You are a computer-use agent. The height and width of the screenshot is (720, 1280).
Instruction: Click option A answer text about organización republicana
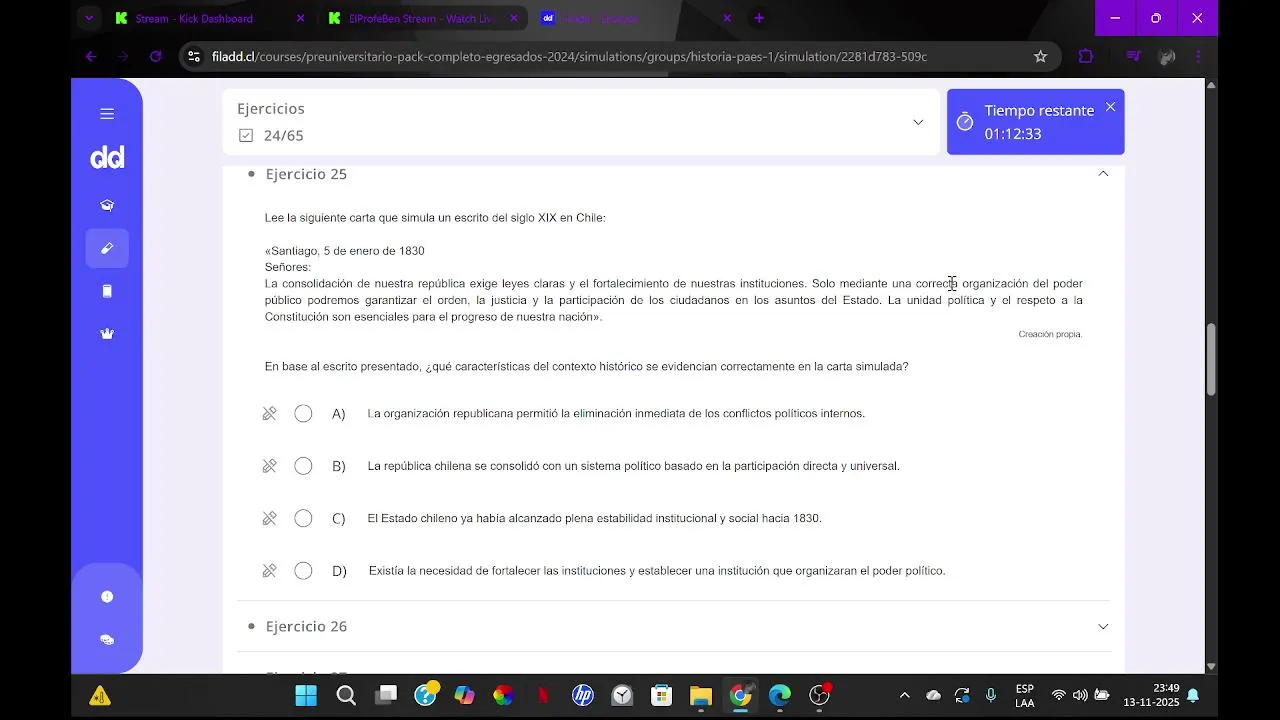616,414
